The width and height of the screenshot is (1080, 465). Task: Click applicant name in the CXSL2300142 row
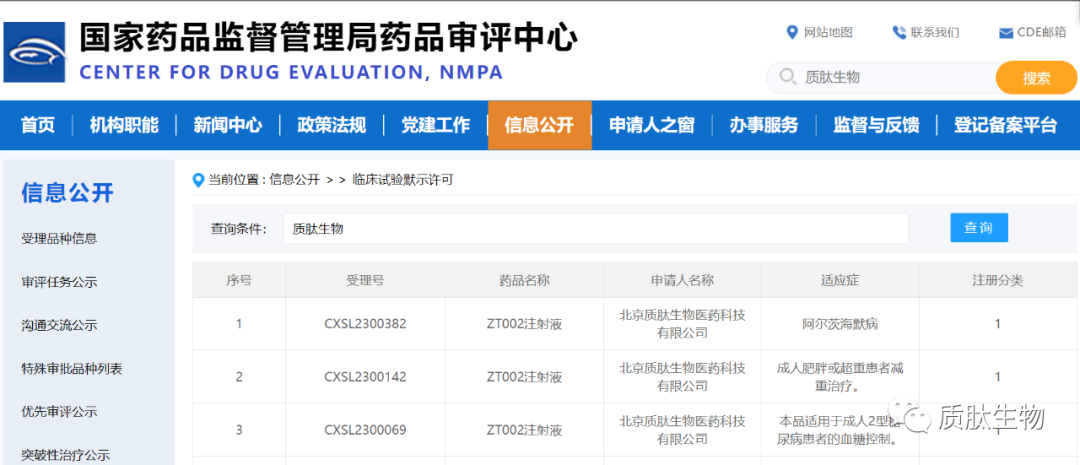click(683, 377)
